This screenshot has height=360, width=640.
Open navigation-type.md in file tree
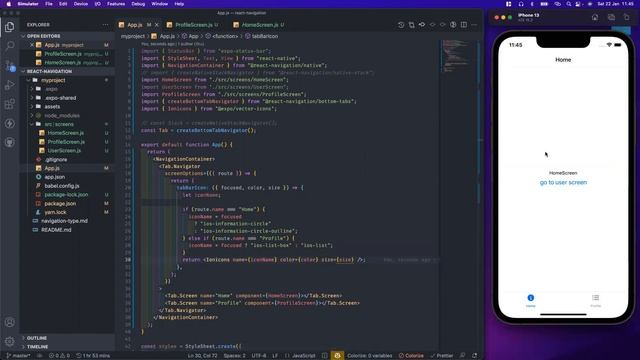(x=64, y=221)
